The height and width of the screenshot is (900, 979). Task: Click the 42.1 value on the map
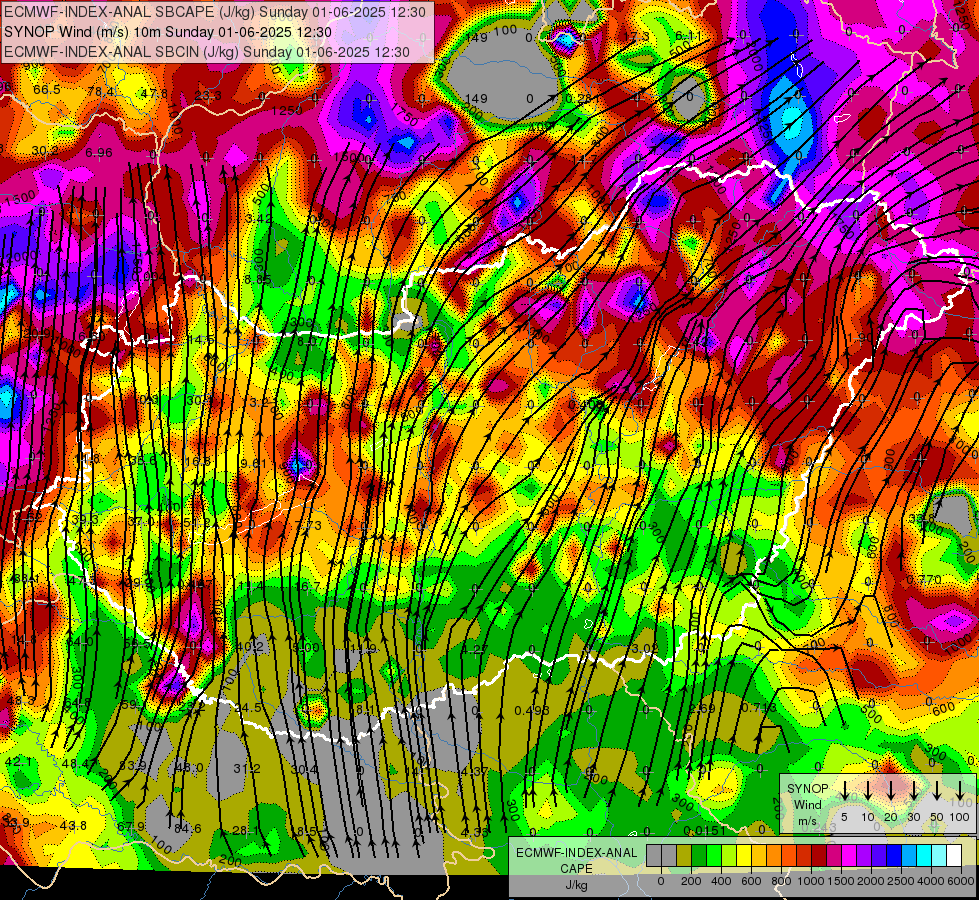point(18,762)
